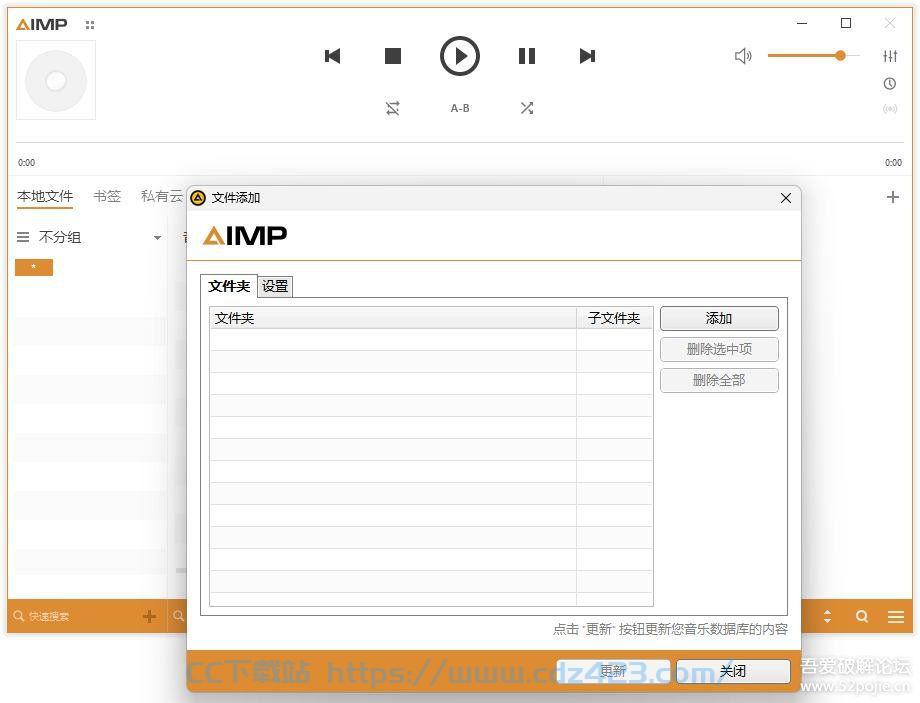
Task: Click the 添加 button
Action: coord(719,319)
